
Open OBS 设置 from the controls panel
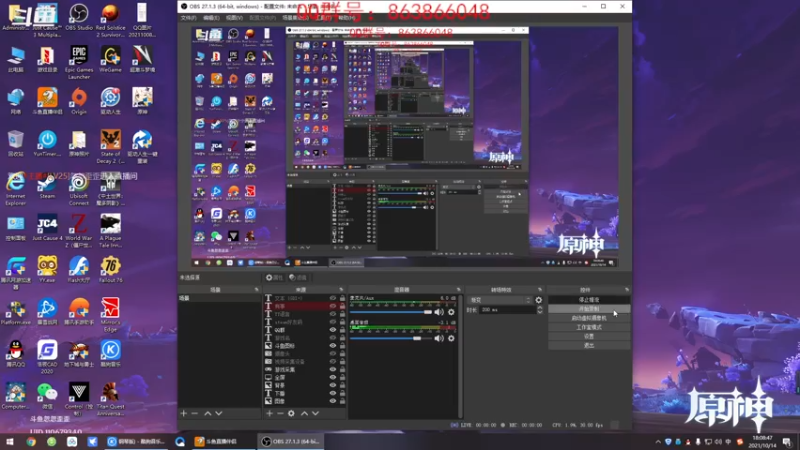[x=589, y=336]
